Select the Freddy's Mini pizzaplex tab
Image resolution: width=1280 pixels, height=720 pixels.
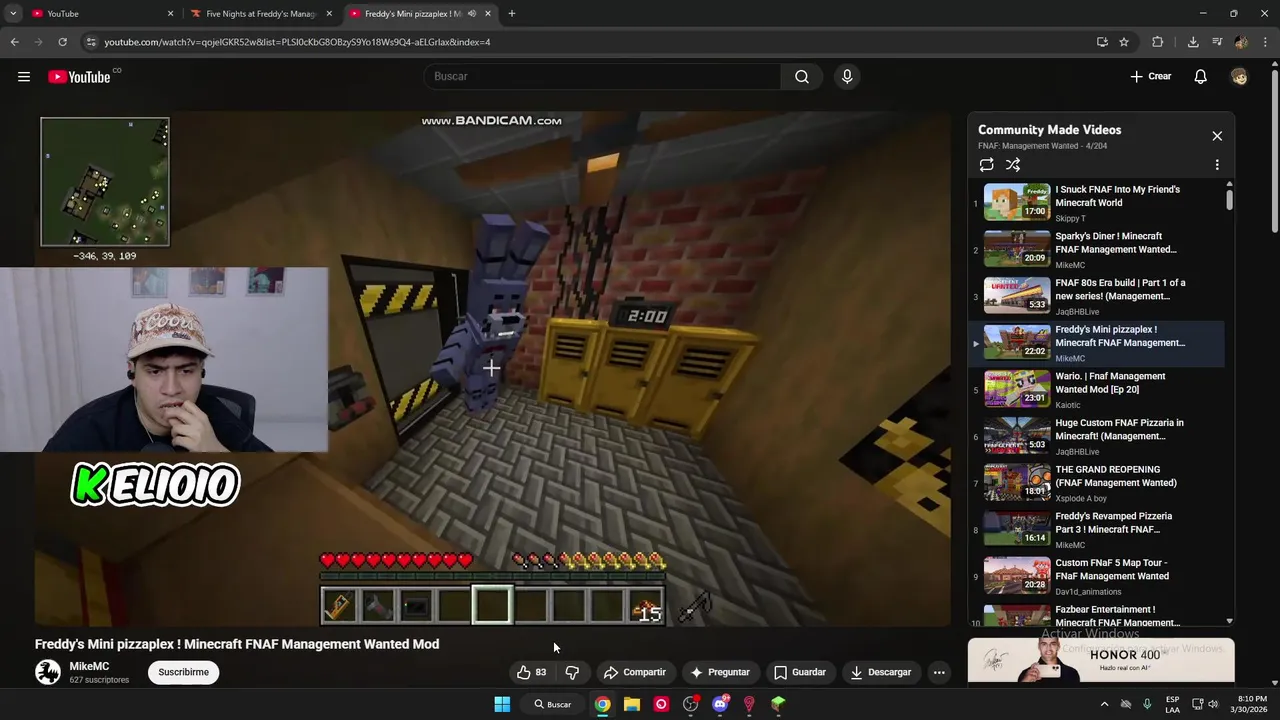412,13
